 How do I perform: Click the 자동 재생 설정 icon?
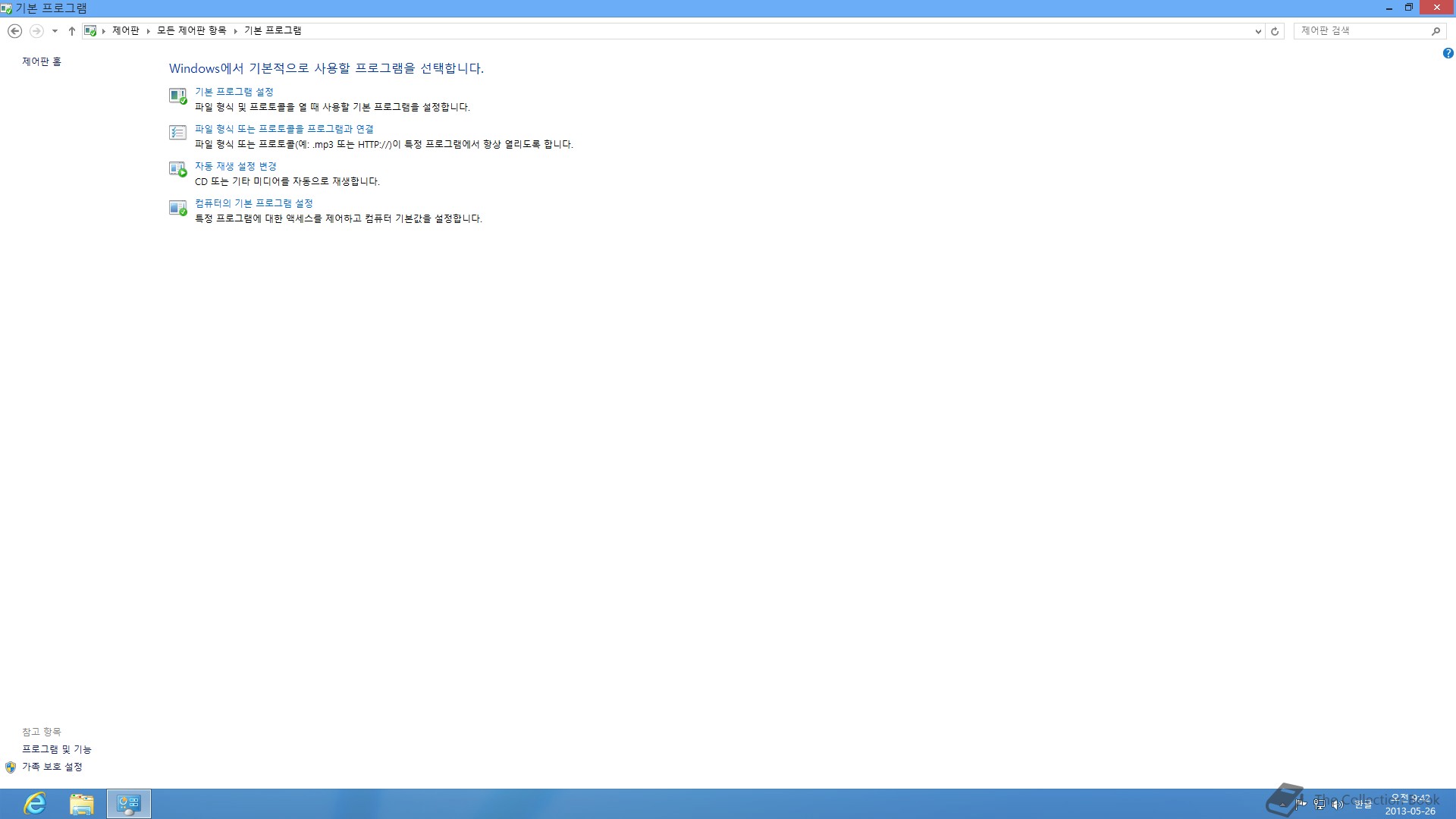click(177, 170)
